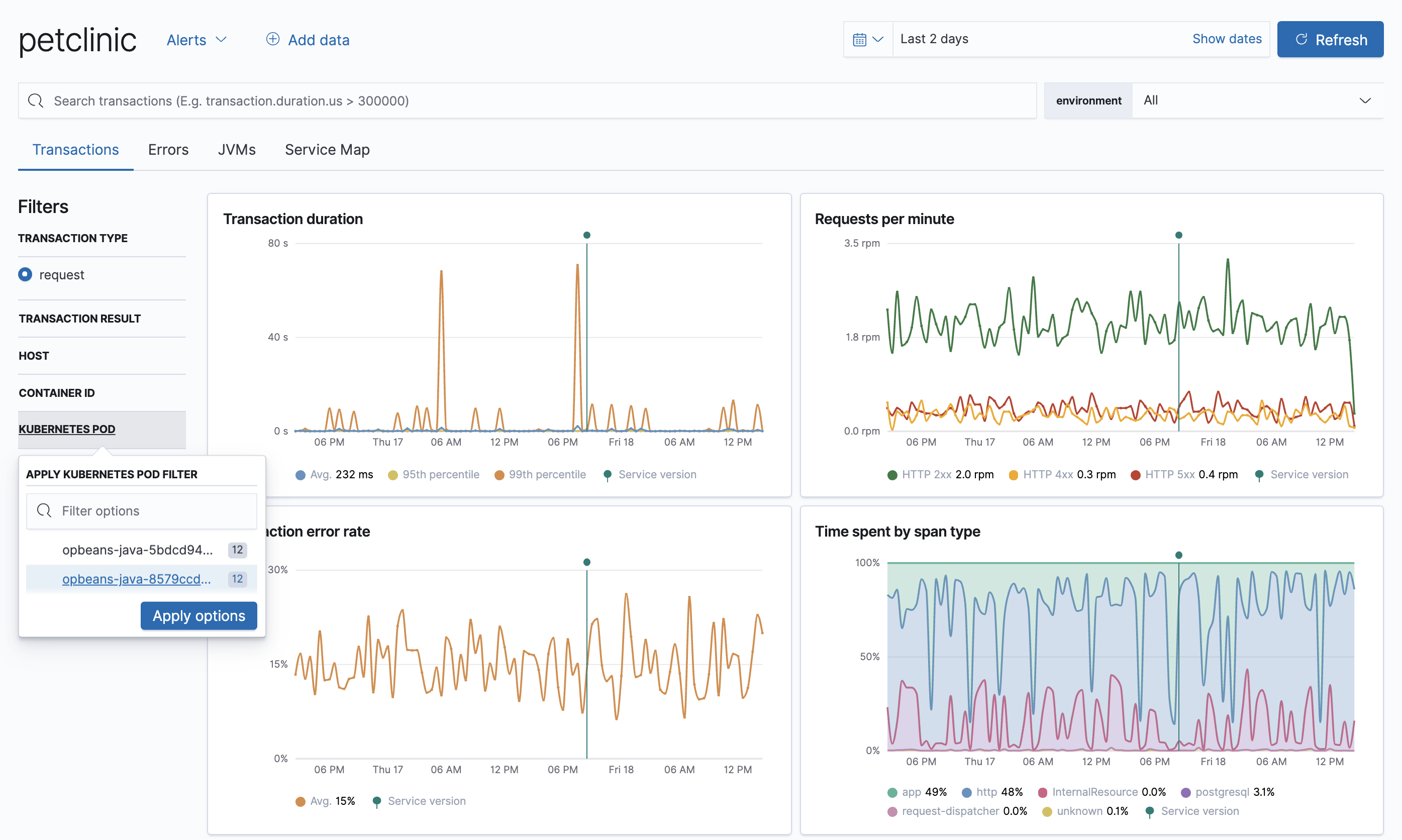Collapse the Kubernetes Pod filter section
Screen dimensions: 1402x840
66,429
